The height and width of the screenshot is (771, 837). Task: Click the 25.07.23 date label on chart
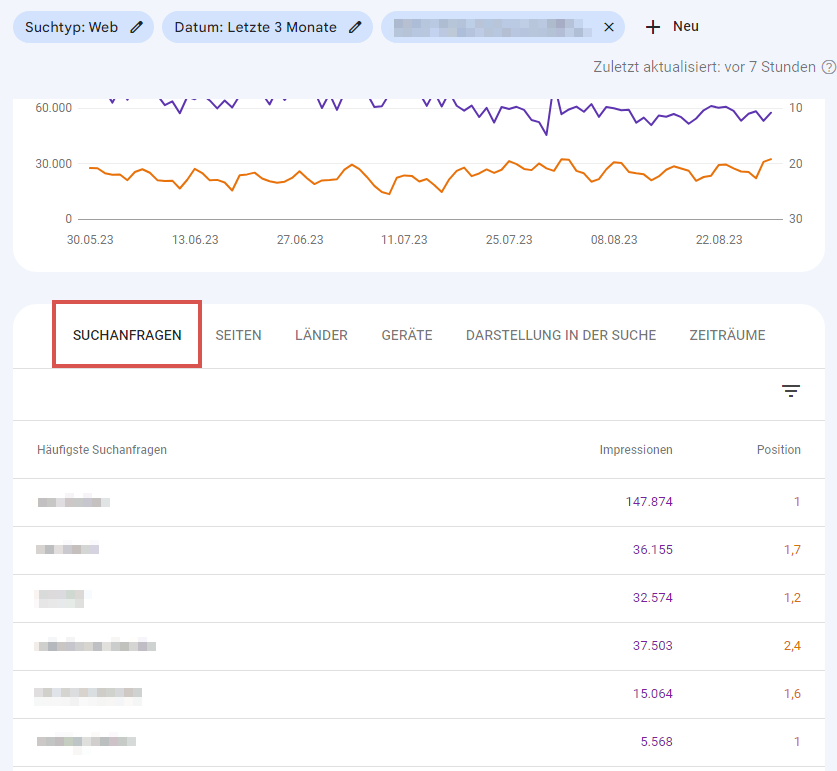tap(509, 240)
